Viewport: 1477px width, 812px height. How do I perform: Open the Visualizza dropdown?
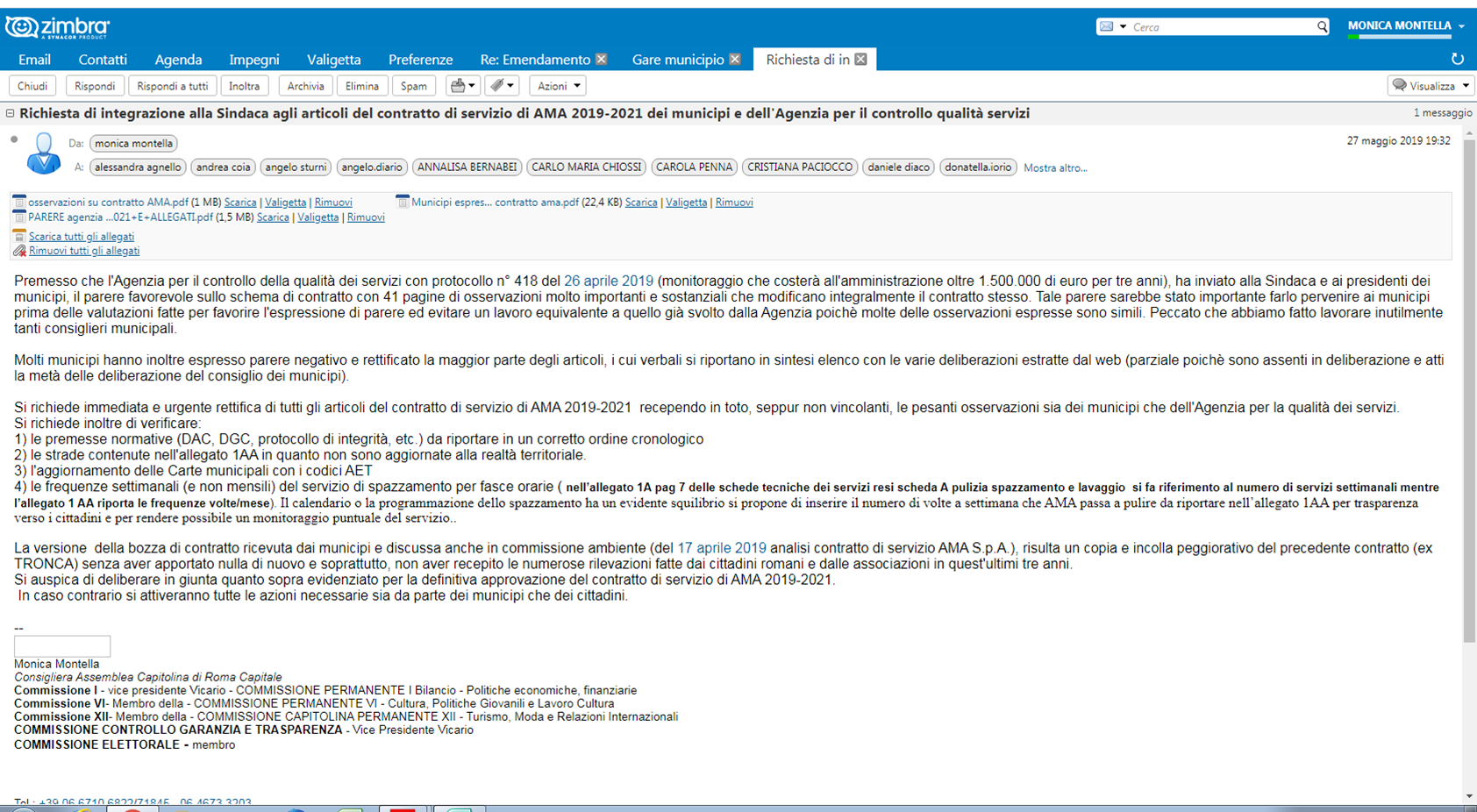[x=1431, y=86]
